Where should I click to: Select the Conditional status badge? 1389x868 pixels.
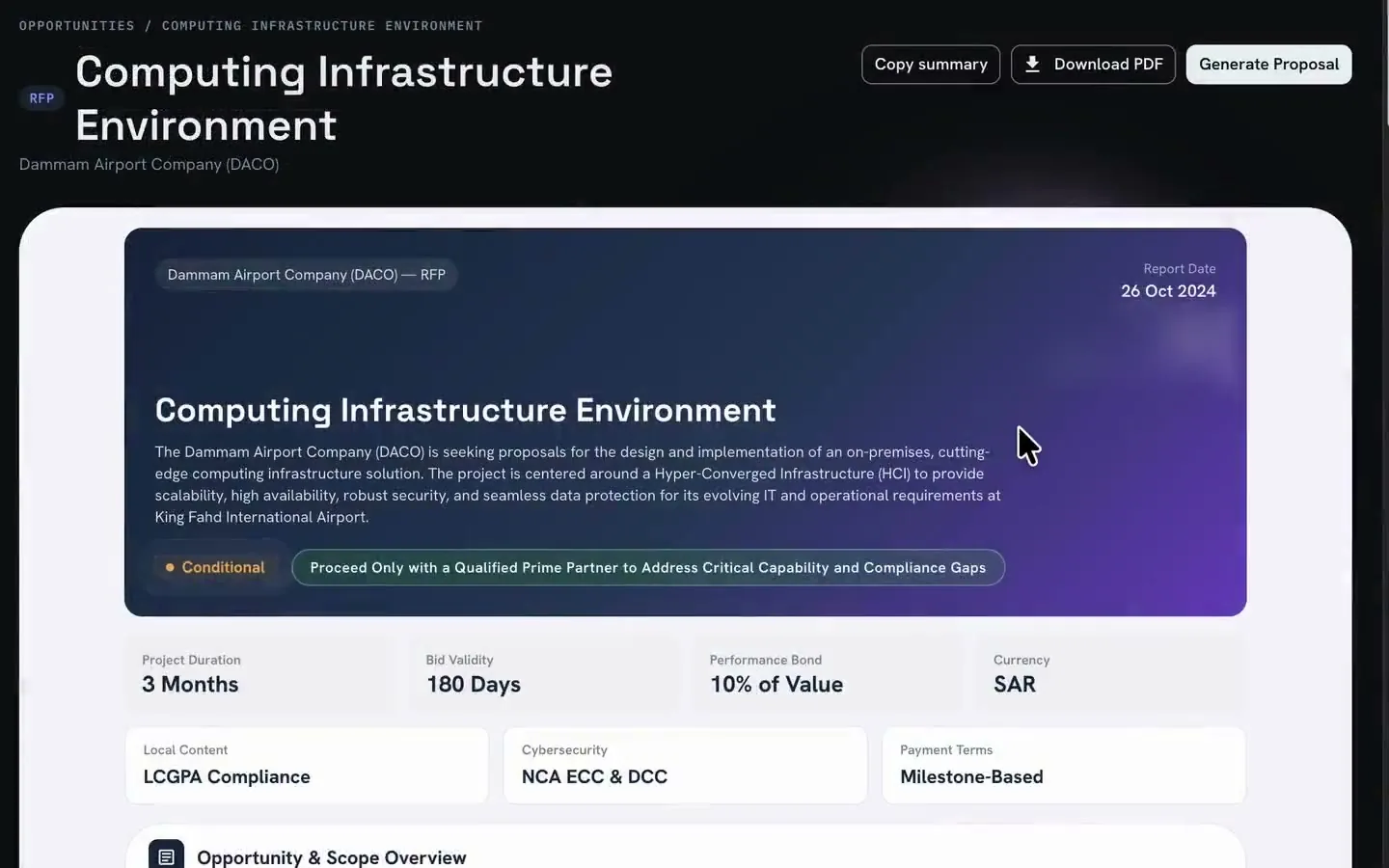(214, 567)
